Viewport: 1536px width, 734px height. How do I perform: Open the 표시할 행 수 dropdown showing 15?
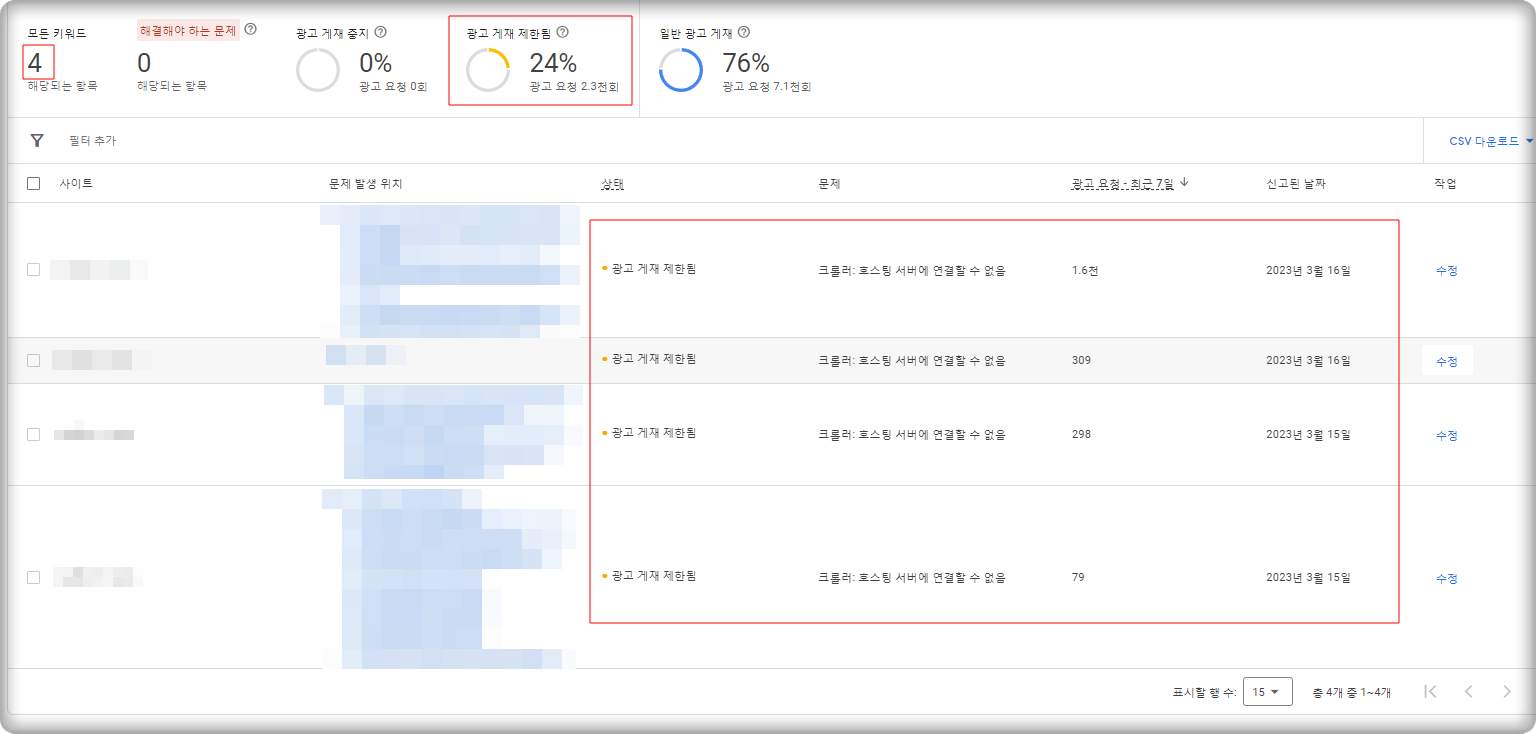coord(1267,691)
